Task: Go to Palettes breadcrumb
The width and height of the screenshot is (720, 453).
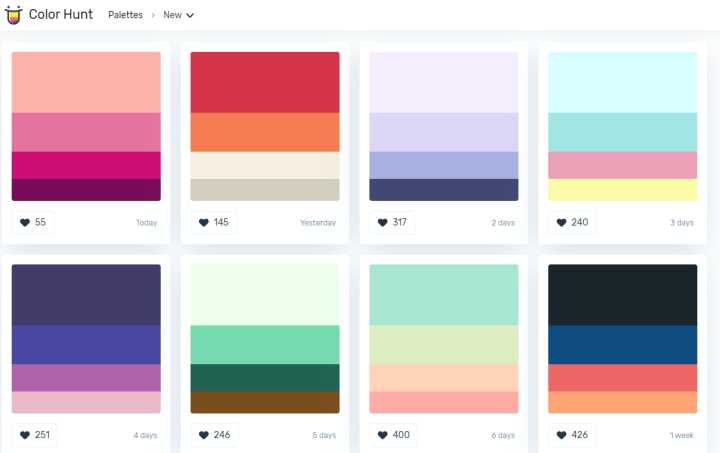Action: [125, 15]
